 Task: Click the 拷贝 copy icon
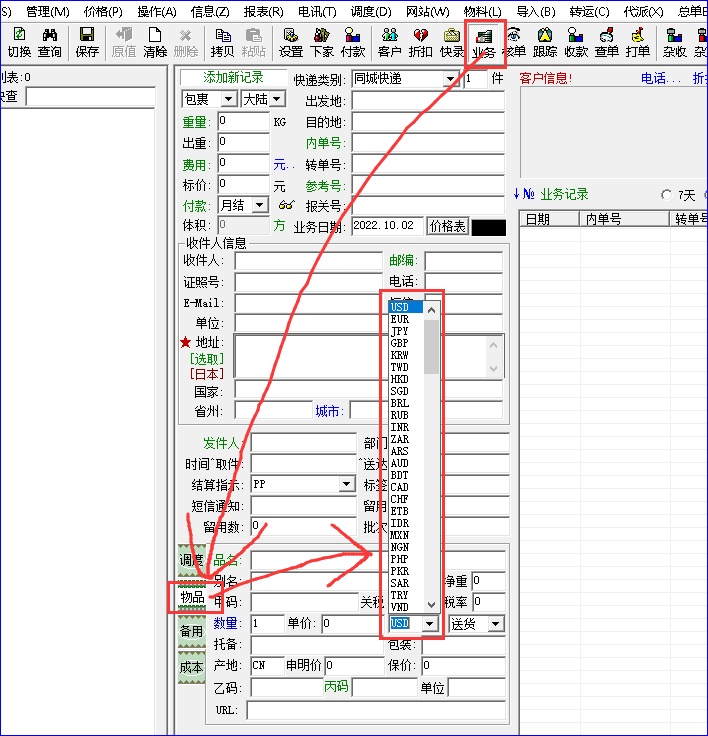[x=223, y=42]
